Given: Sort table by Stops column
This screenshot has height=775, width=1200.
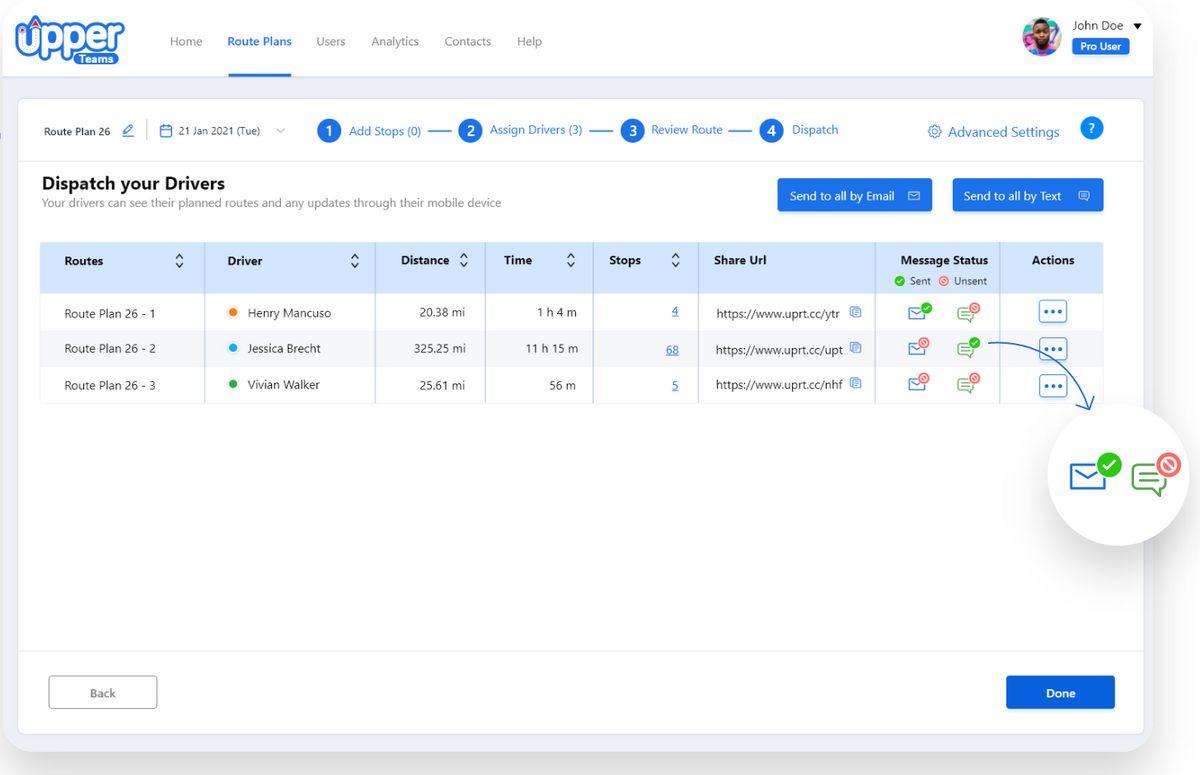Looking at the screenshot, I should click(675, 260).
